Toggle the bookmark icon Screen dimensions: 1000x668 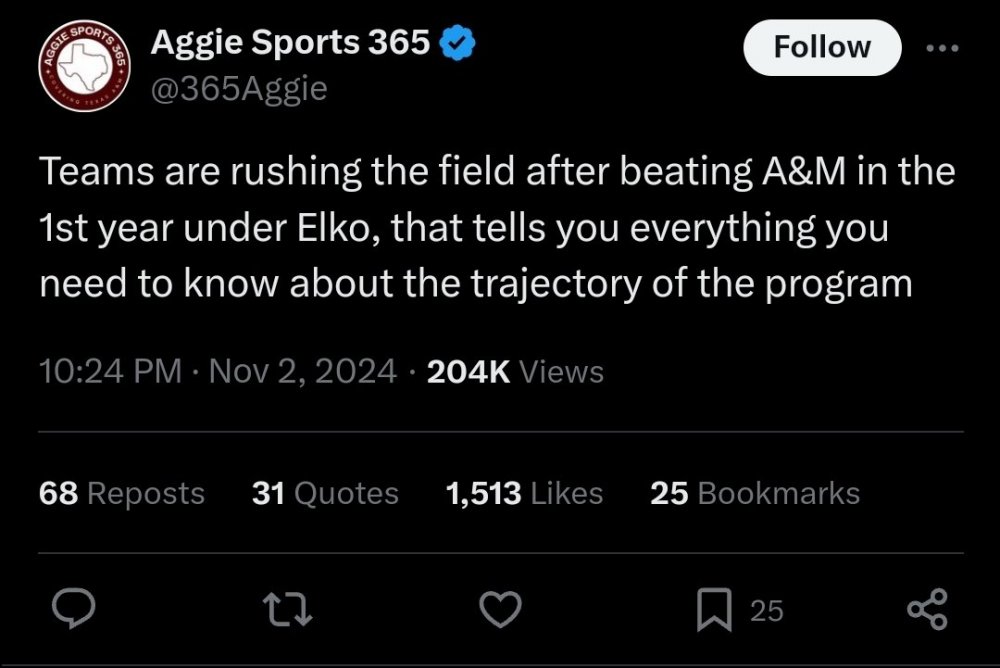coord(713,609)
